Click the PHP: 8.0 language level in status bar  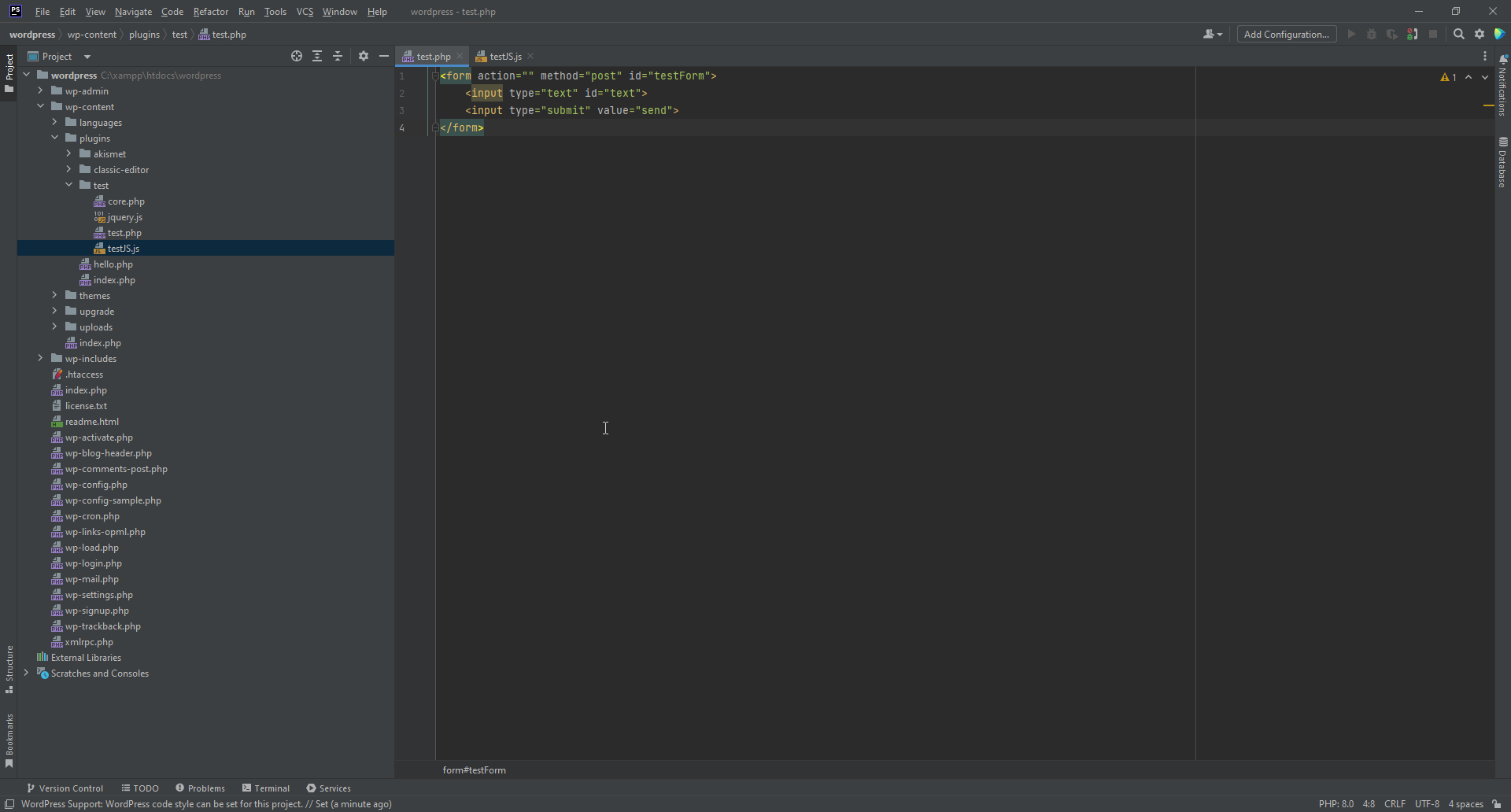(x=1336, y=804)
